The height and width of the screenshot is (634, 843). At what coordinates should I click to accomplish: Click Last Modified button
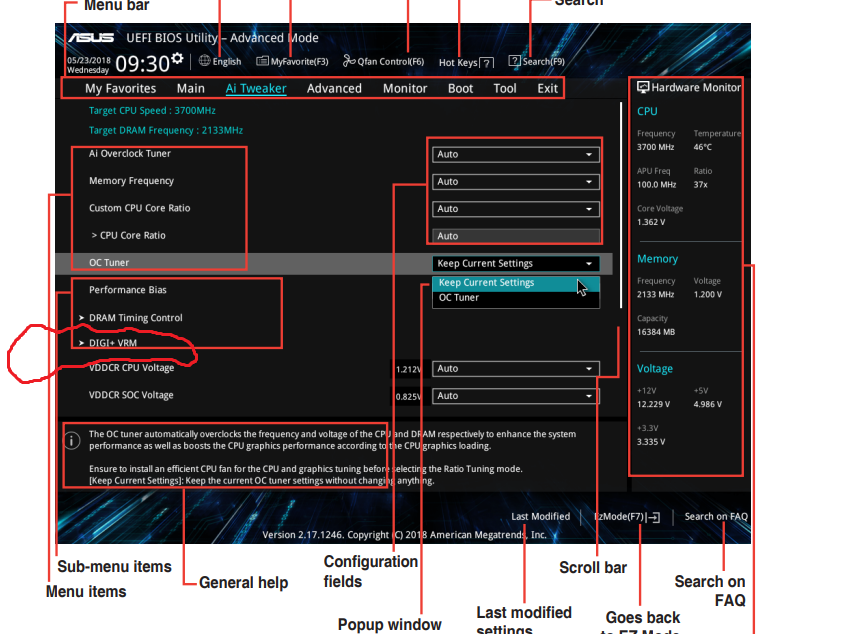540,517
